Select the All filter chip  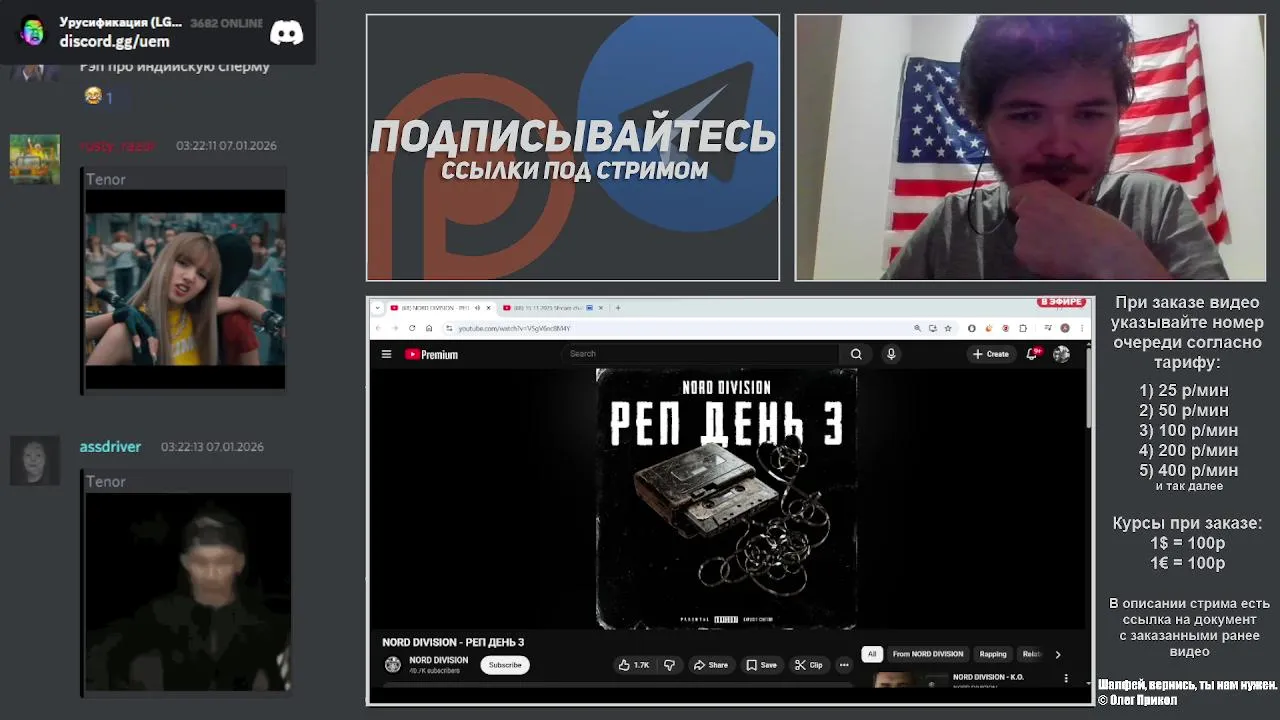872,654
